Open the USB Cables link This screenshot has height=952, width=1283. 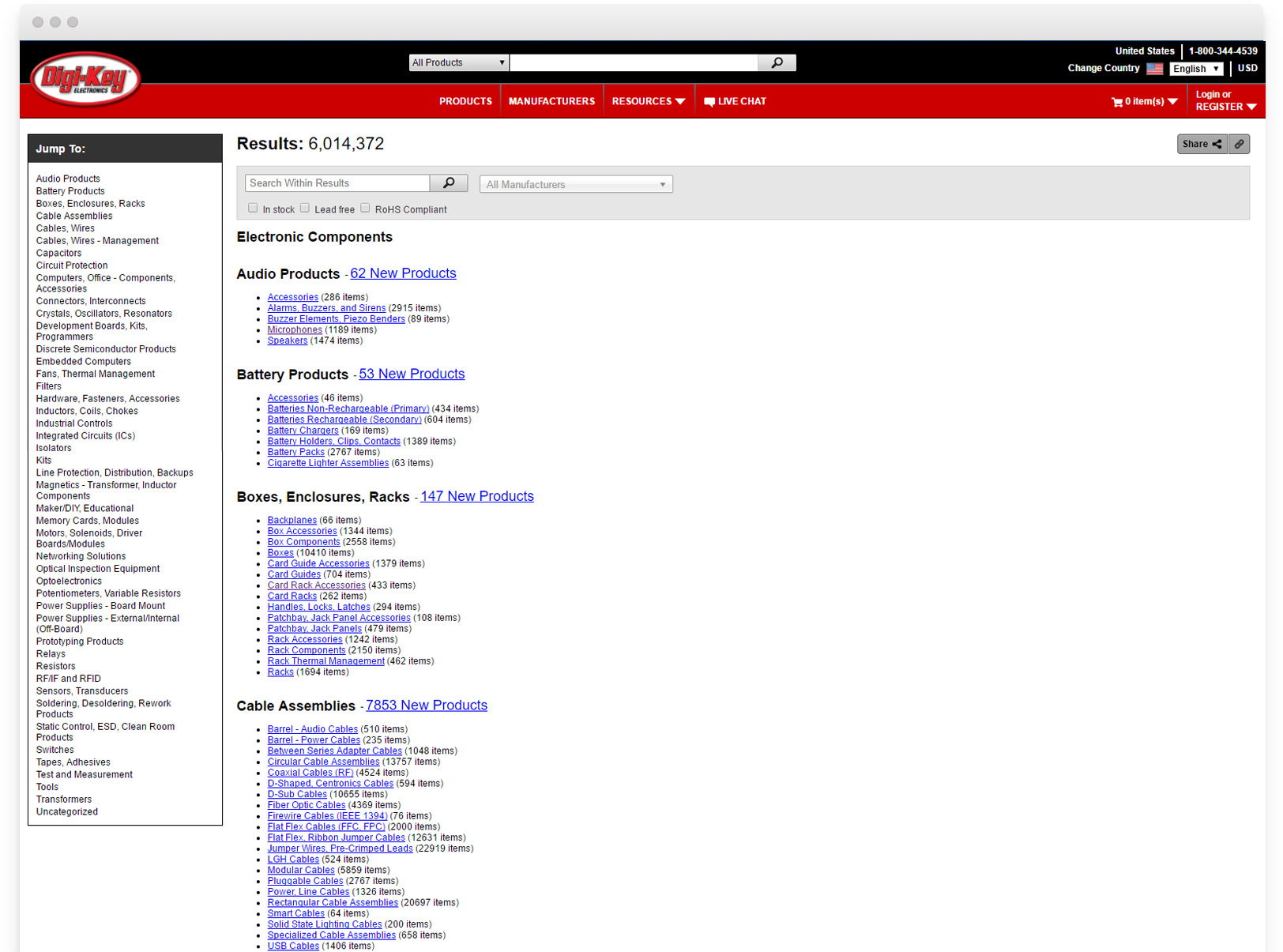pos(293,946)
